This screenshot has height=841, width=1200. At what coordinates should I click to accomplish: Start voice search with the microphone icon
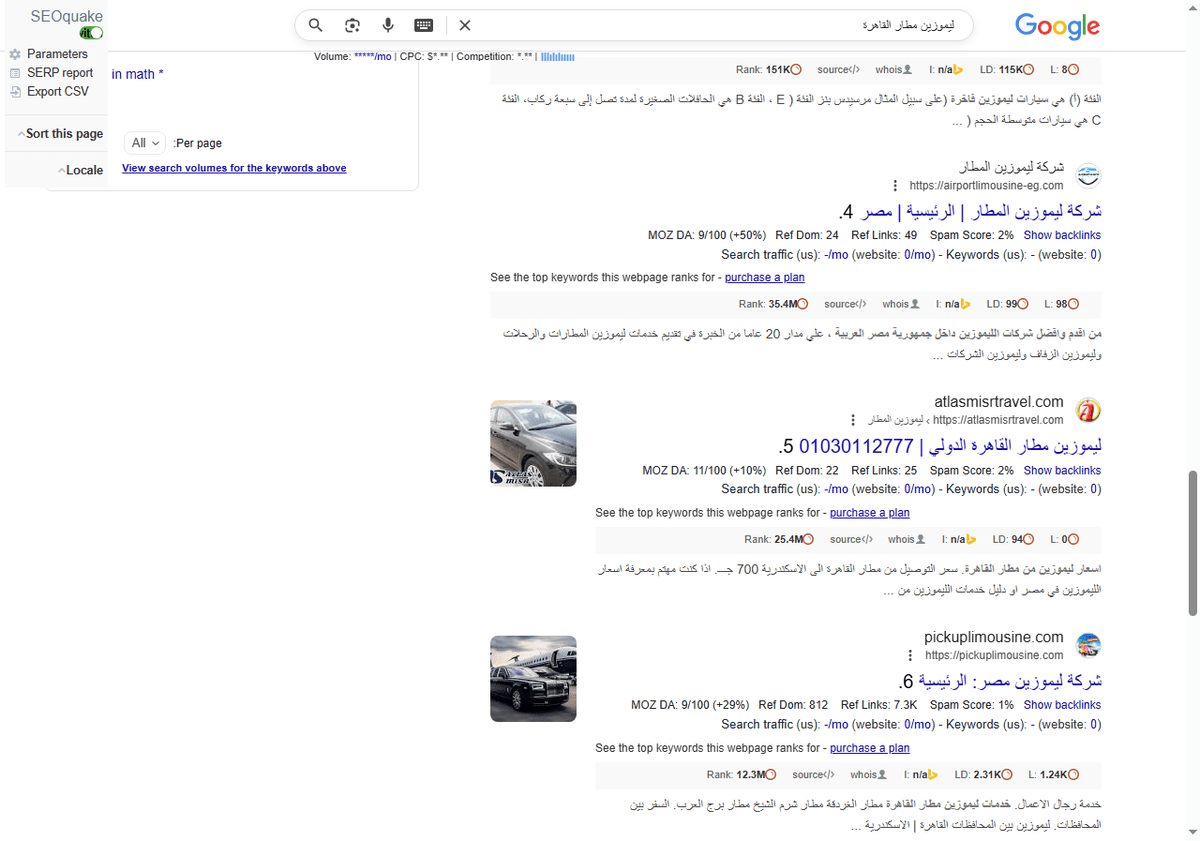[388, 25]
